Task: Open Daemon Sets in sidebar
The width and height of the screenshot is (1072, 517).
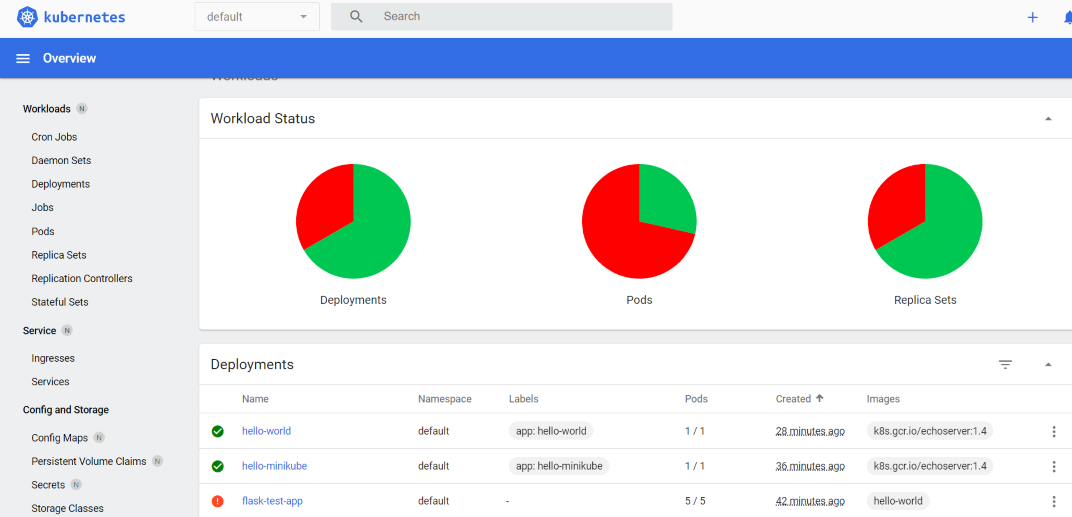Action: pos(61,161)
